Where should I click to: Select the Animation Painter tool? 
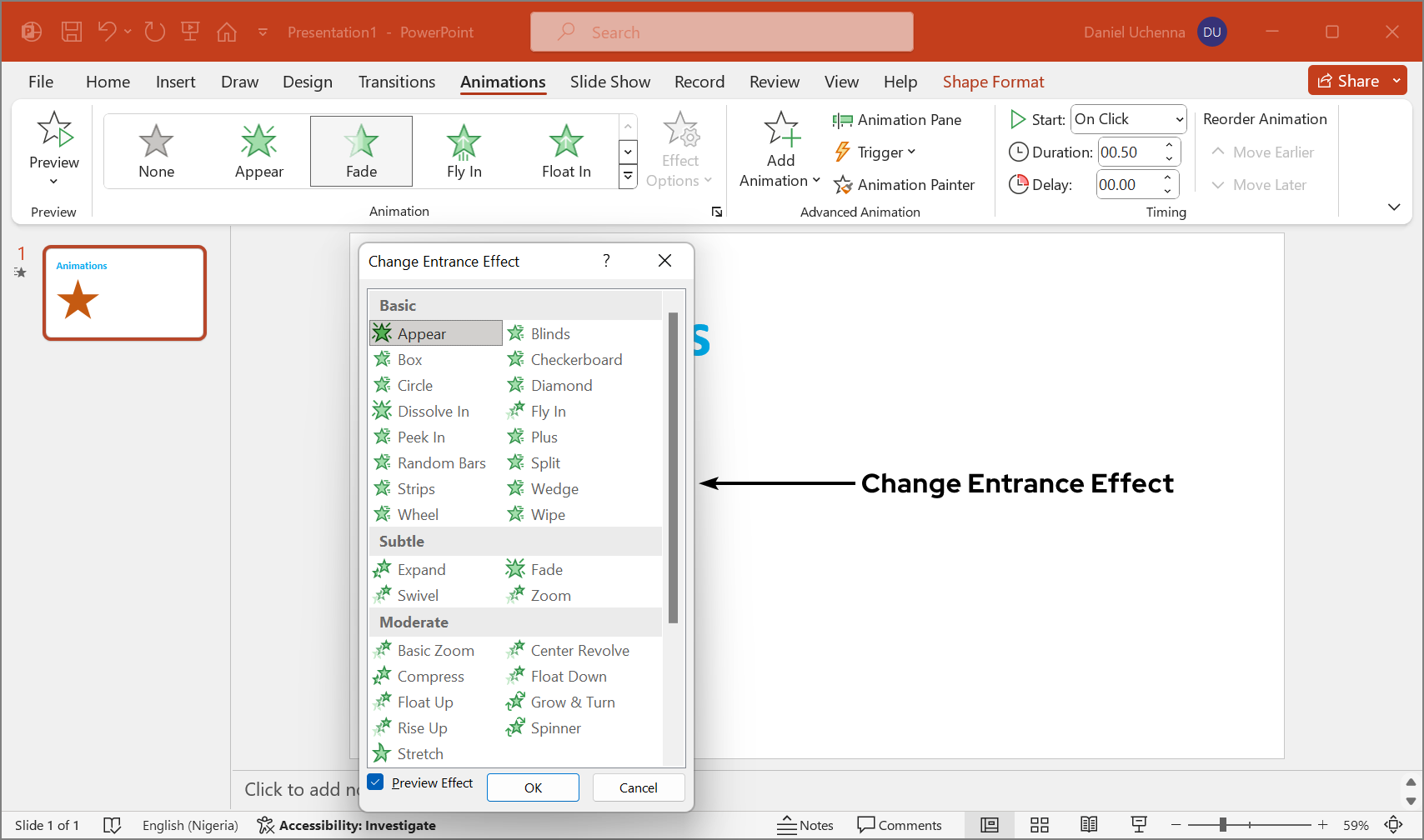click(x=904, y=185)
